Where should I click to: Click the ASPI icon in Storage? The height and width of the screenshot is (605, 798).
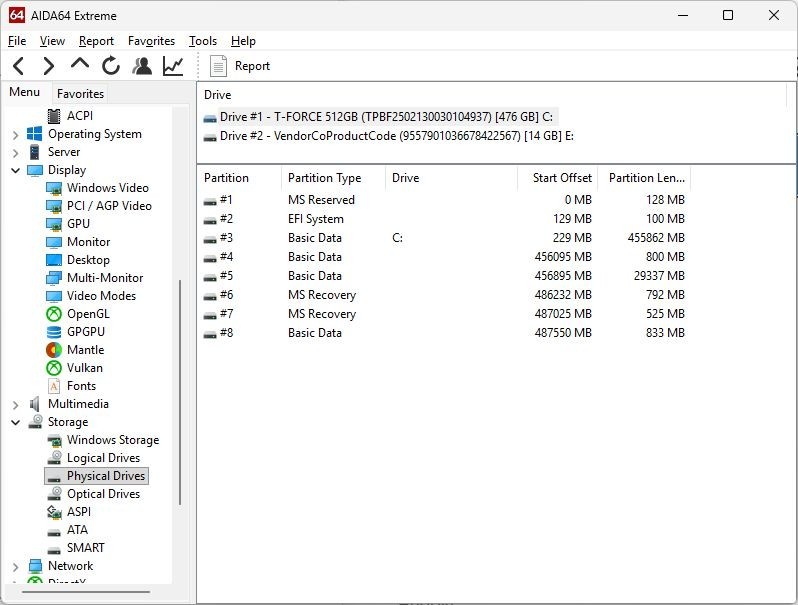(x=54, y=512)
